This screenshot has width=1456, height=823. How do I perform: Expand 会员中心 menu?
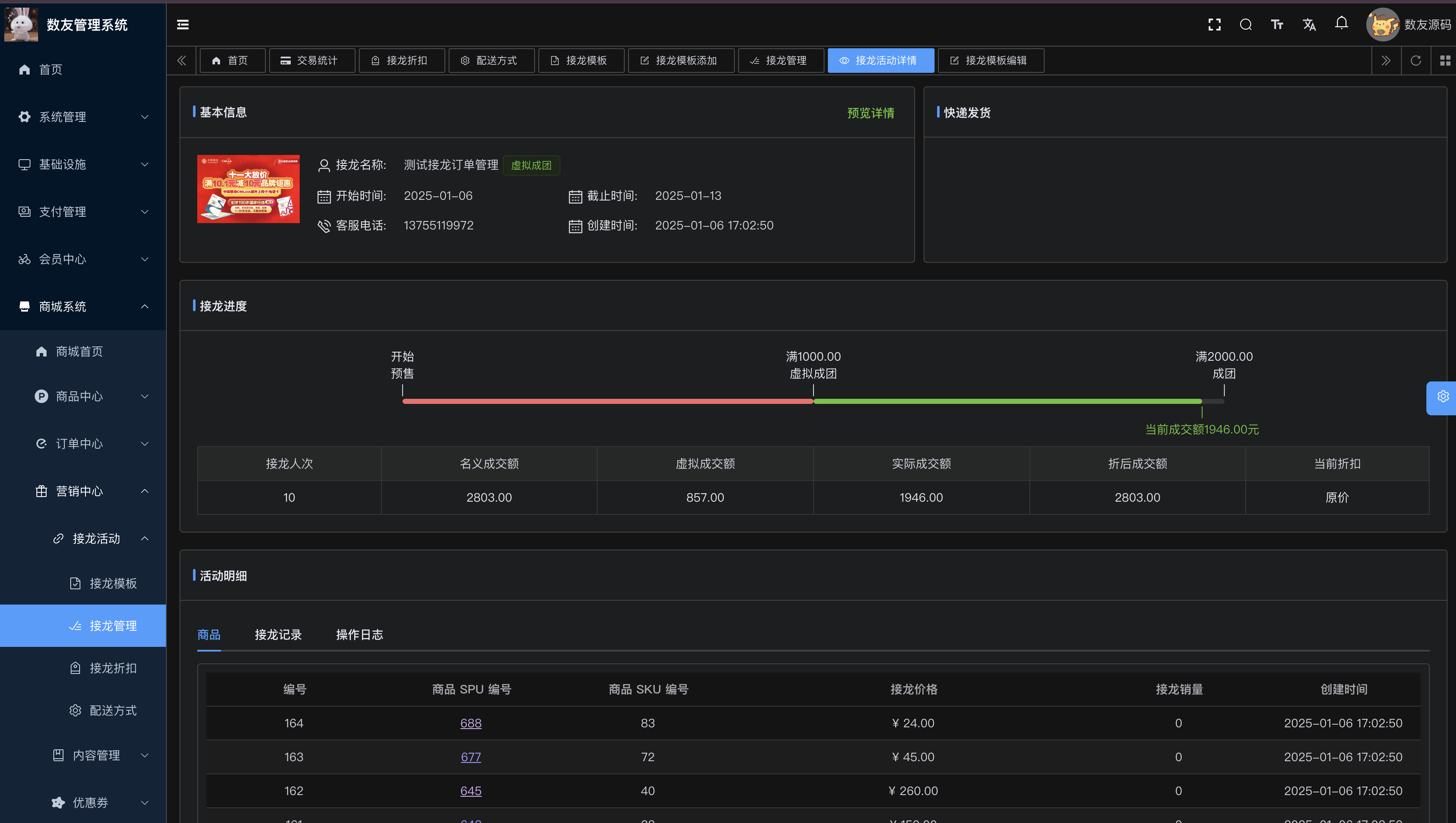83,260
